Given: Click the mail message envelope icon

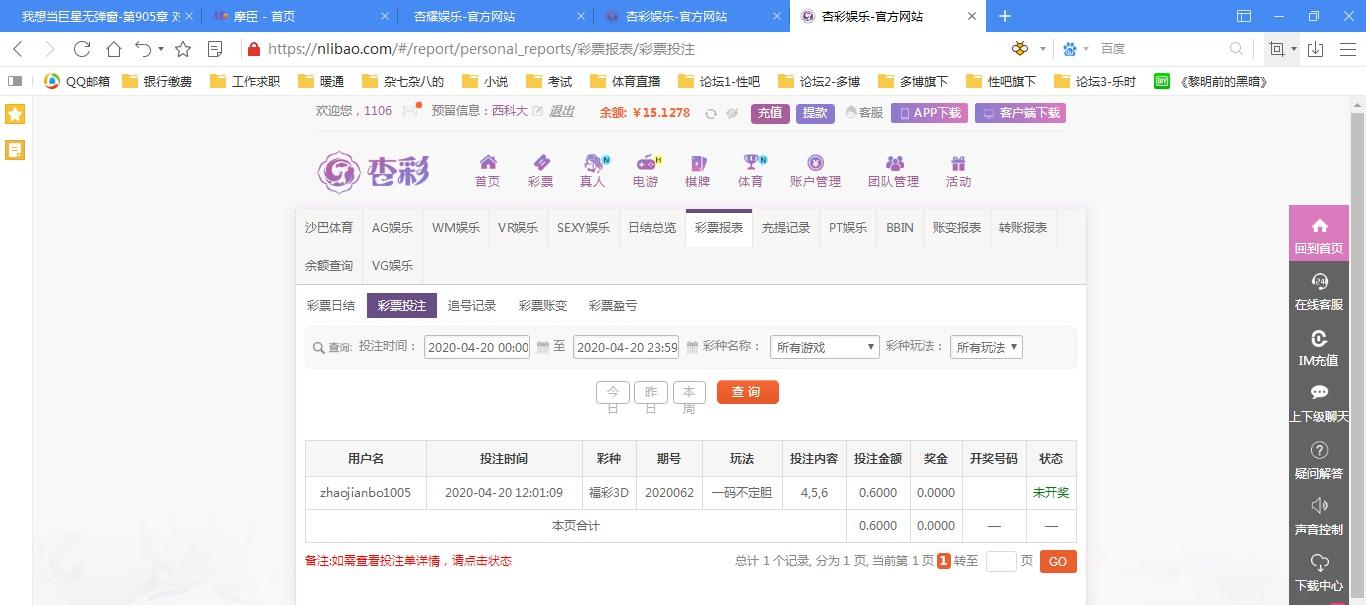Looking at the screenshot, I should pyautogui.click(x=410, y=112).
